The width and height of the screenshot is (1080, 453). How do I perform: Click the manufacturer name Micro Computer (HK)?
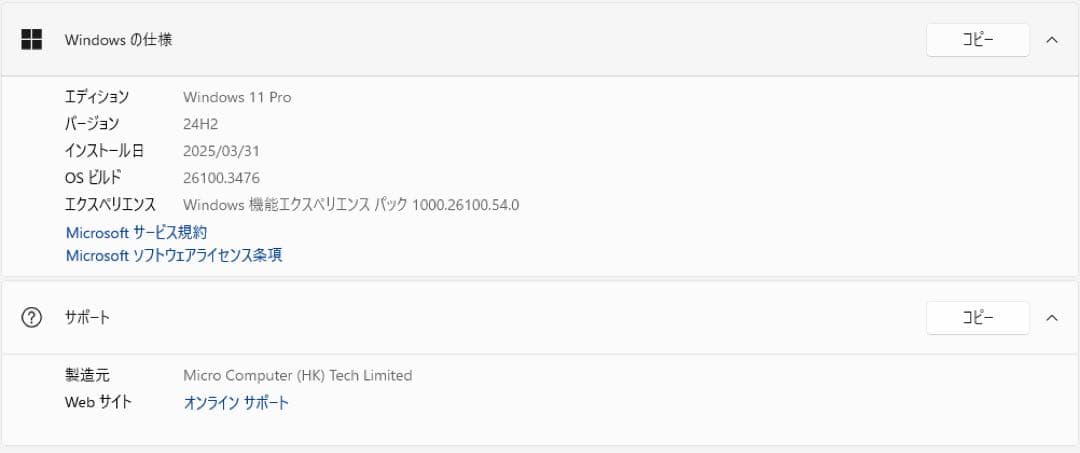pyautogui.click(x=297, y=376)
